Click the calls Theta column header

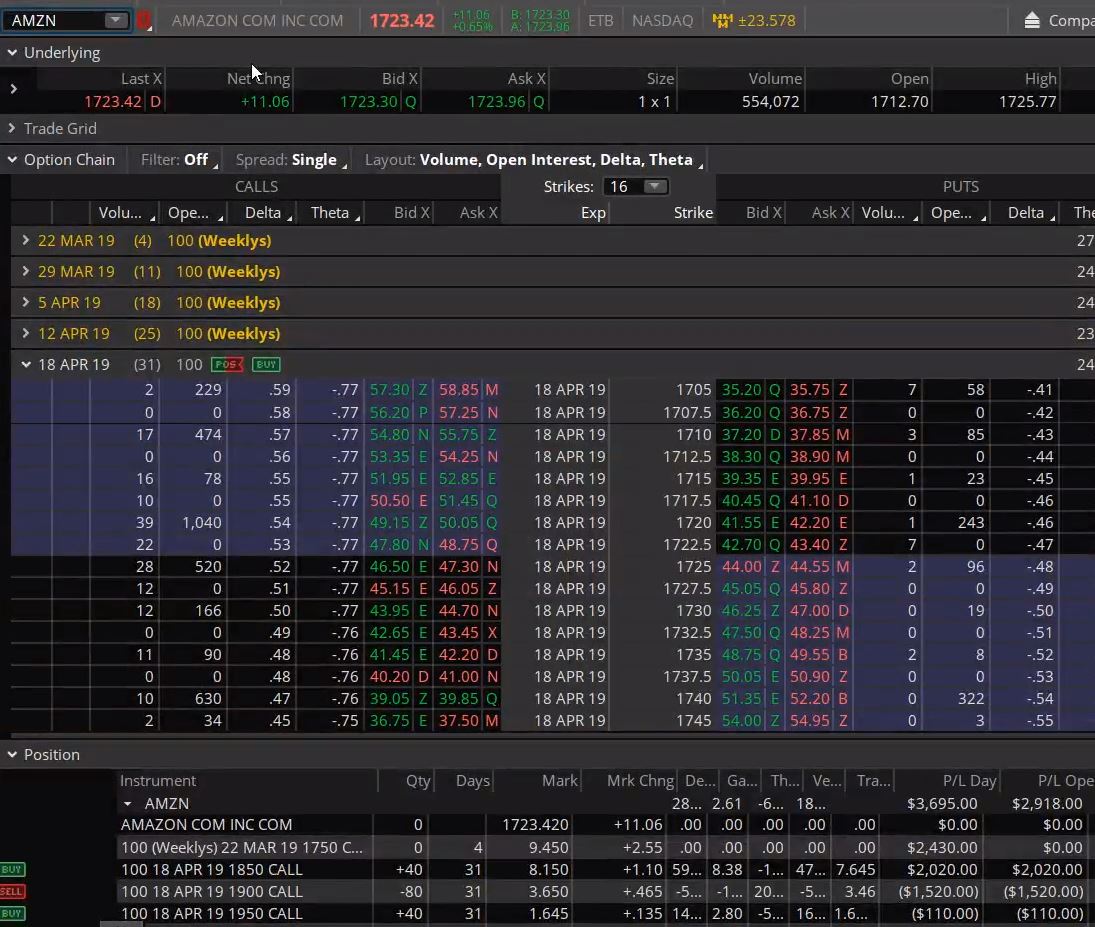coord(329,212)
